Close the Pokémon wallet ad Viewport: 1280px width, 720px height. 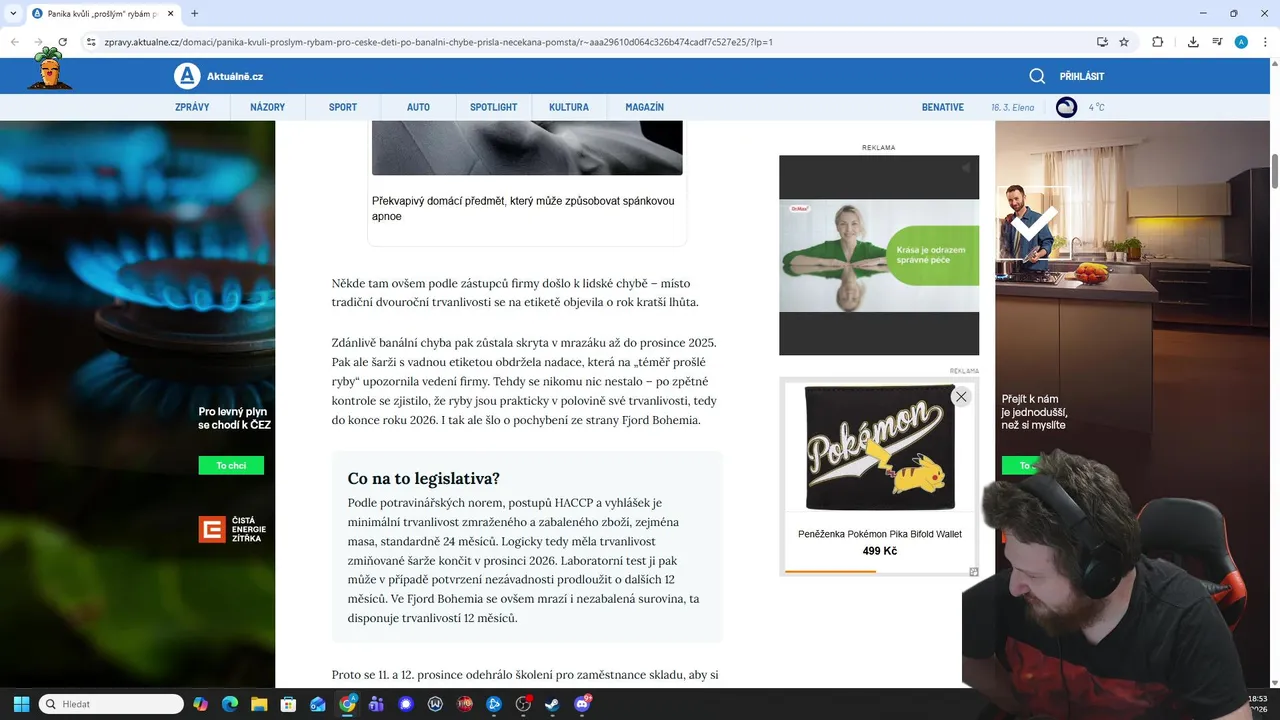coord(961,397)
